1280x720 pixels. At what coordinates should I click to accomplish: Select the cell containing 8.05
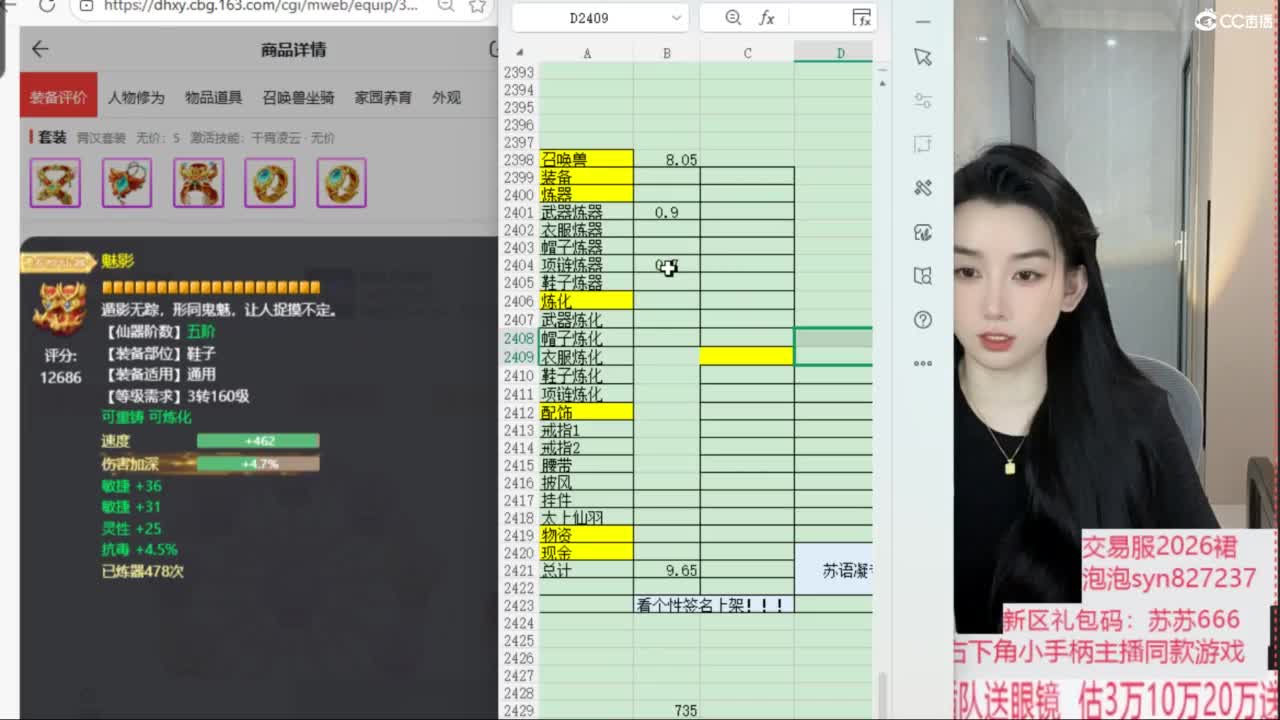[x=667, y=159]
